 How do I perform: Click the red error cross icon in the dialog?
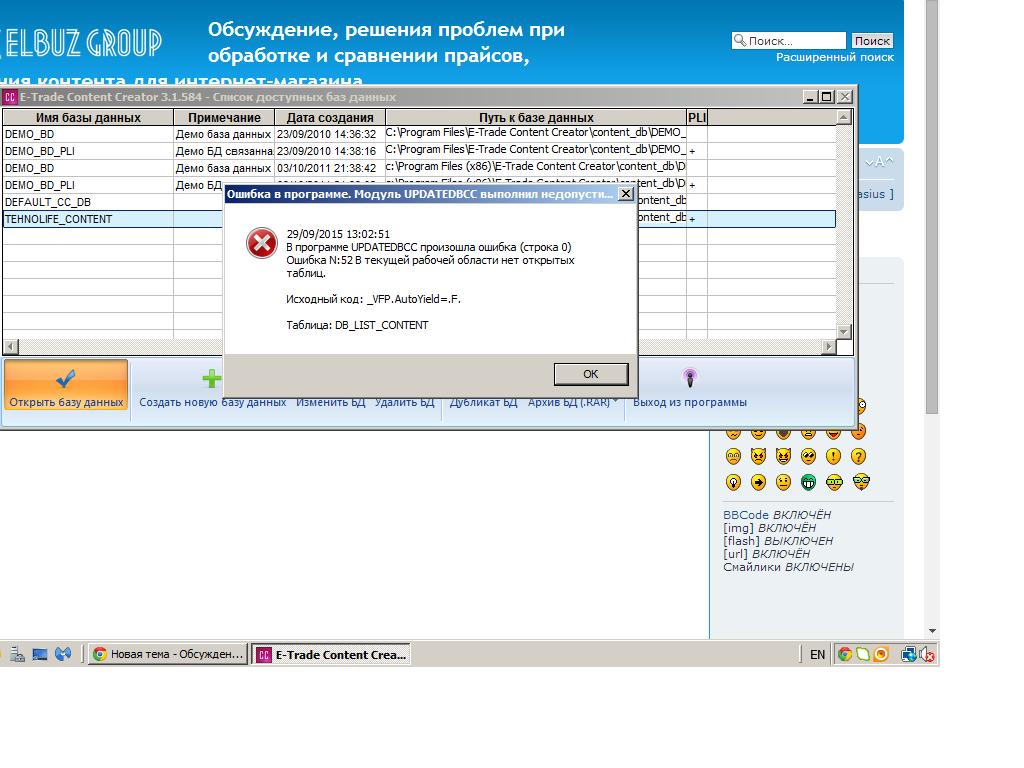pyautogui.click(x=261, y=244)
